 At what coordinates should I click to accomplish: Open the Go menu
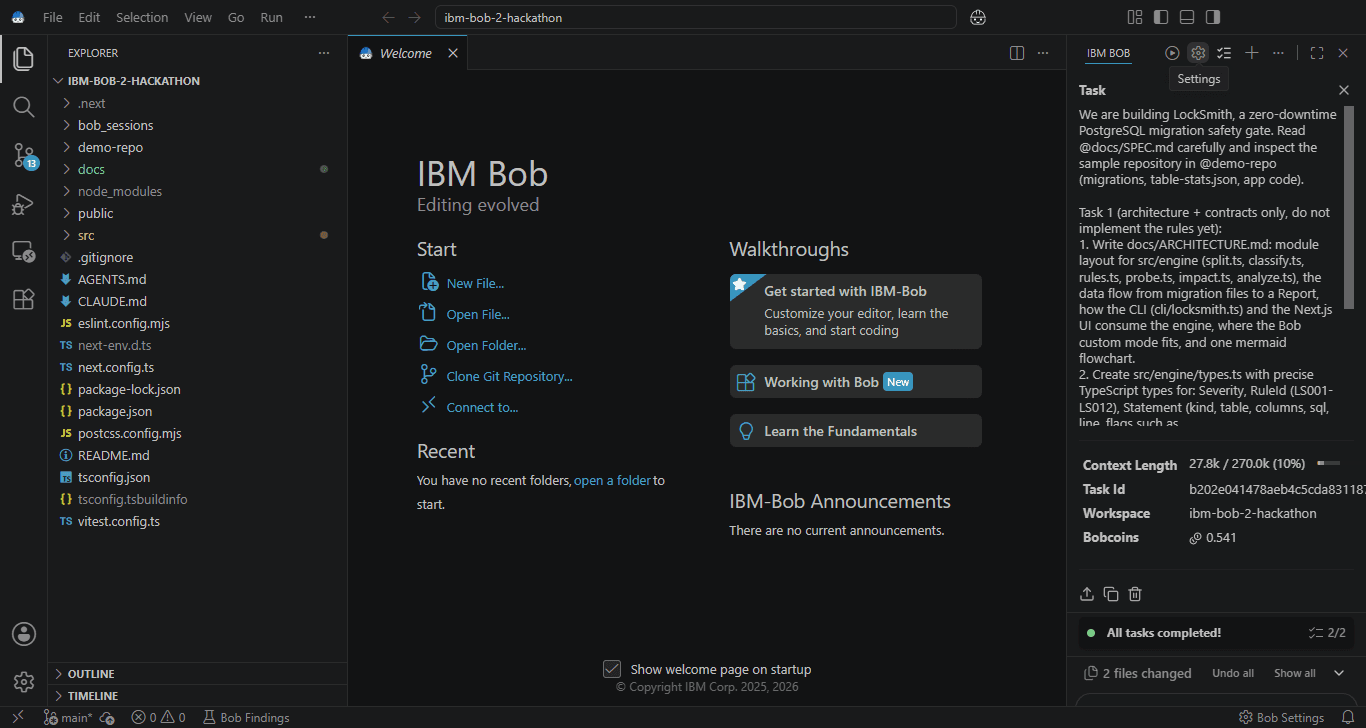[x=236, y=17]
